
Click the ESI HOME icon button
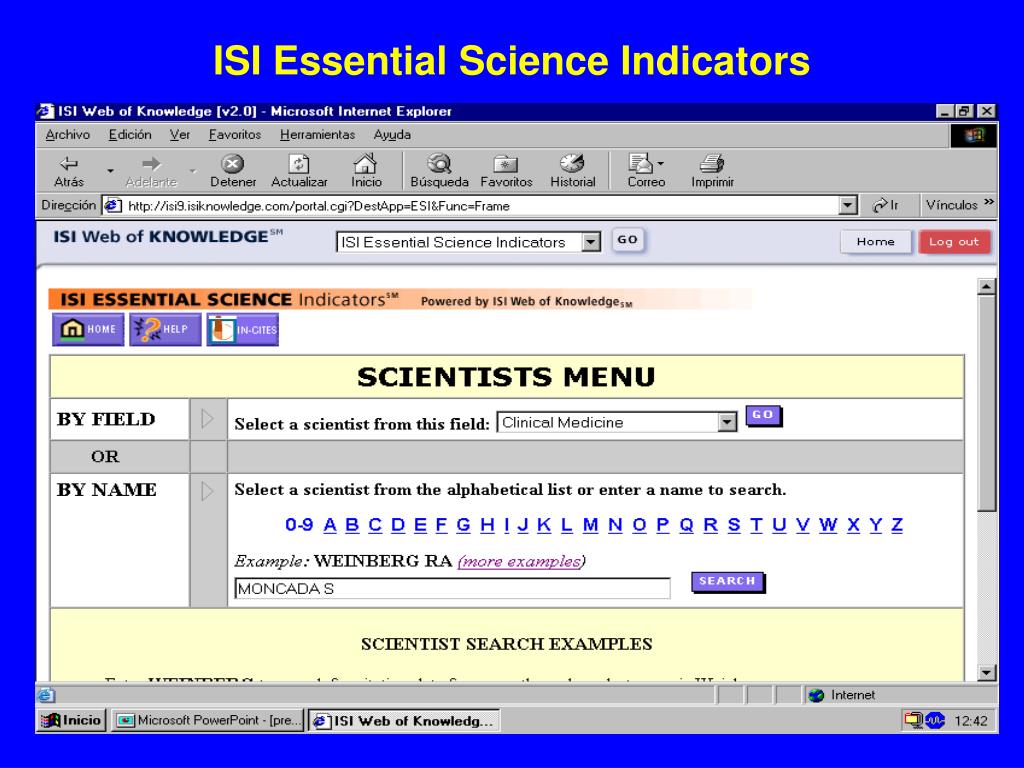pyautogui.click(x=88, y=329)
